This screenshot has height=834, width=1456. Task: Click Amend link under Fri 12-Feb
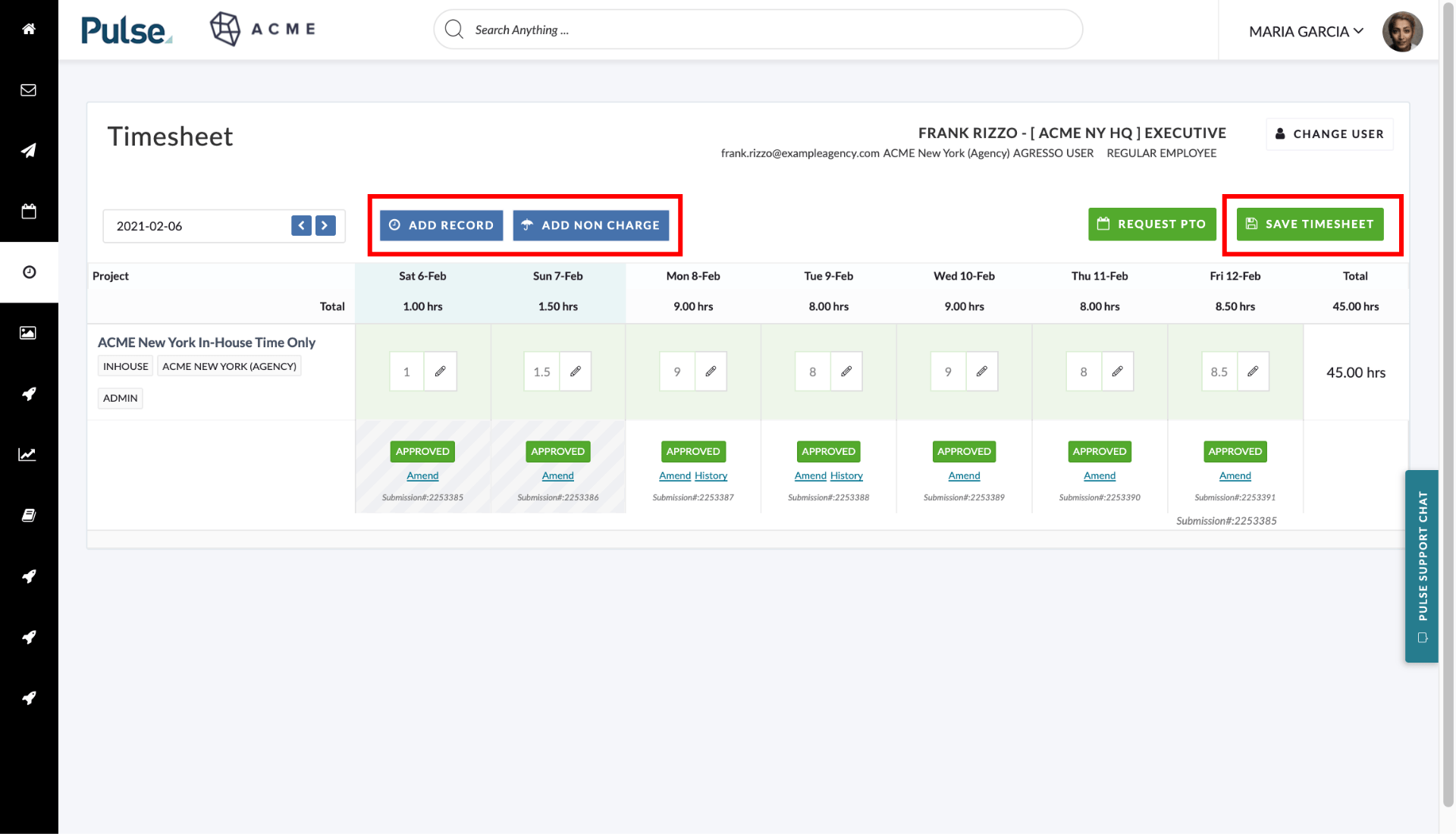click(x=1235, y=475)
